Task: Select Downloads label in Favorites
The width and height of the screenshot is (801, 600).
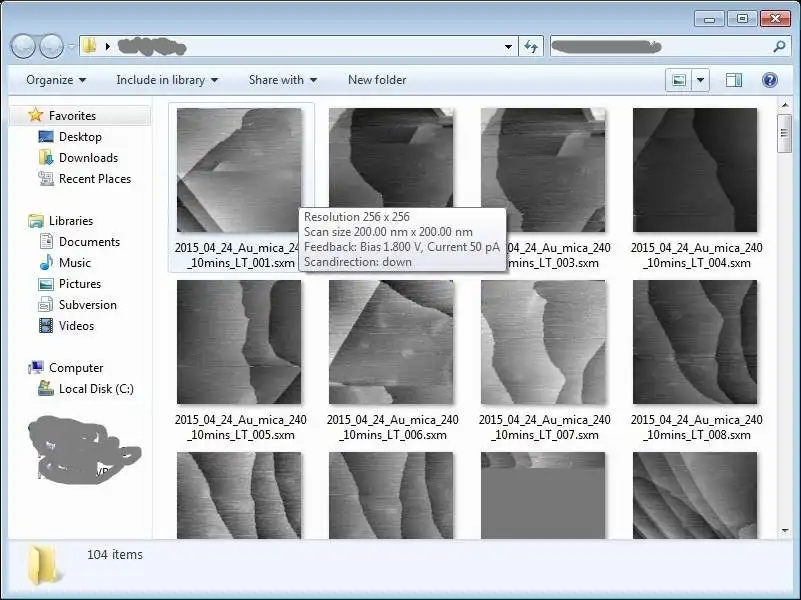Action: point(88,157)
